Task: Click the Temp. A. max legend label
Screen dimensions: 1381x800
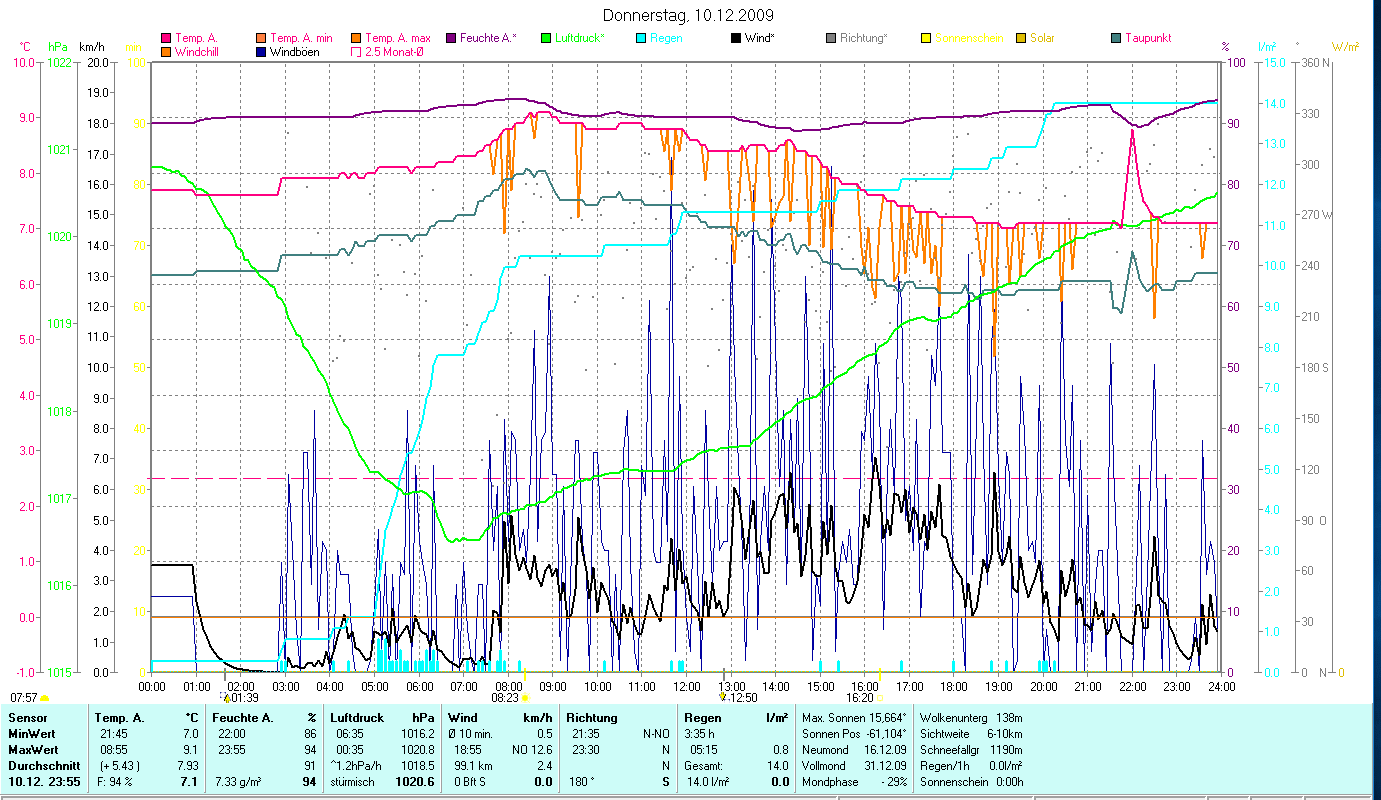Action: click(398, 38)
